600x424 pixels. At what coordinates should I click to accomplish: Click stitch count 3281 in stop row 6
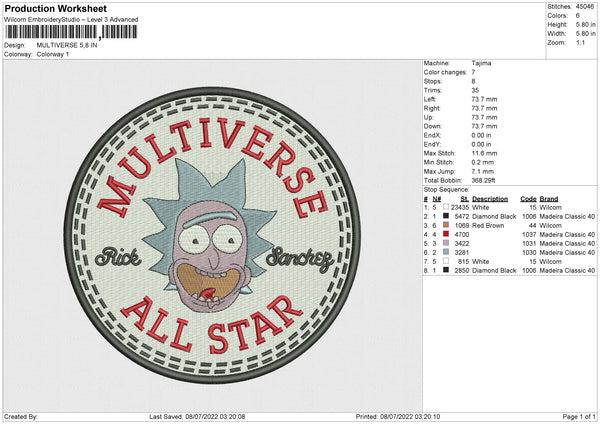[x=461, y=253]
